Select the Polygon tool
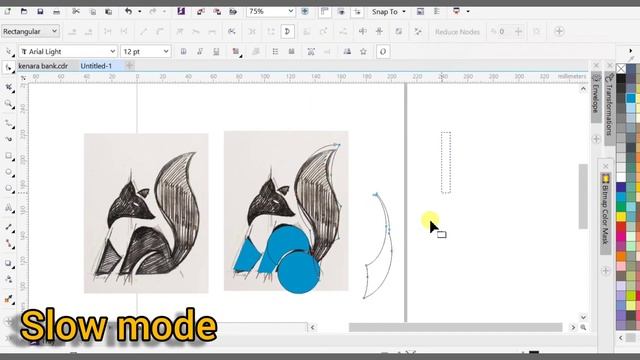 point(9,189)
